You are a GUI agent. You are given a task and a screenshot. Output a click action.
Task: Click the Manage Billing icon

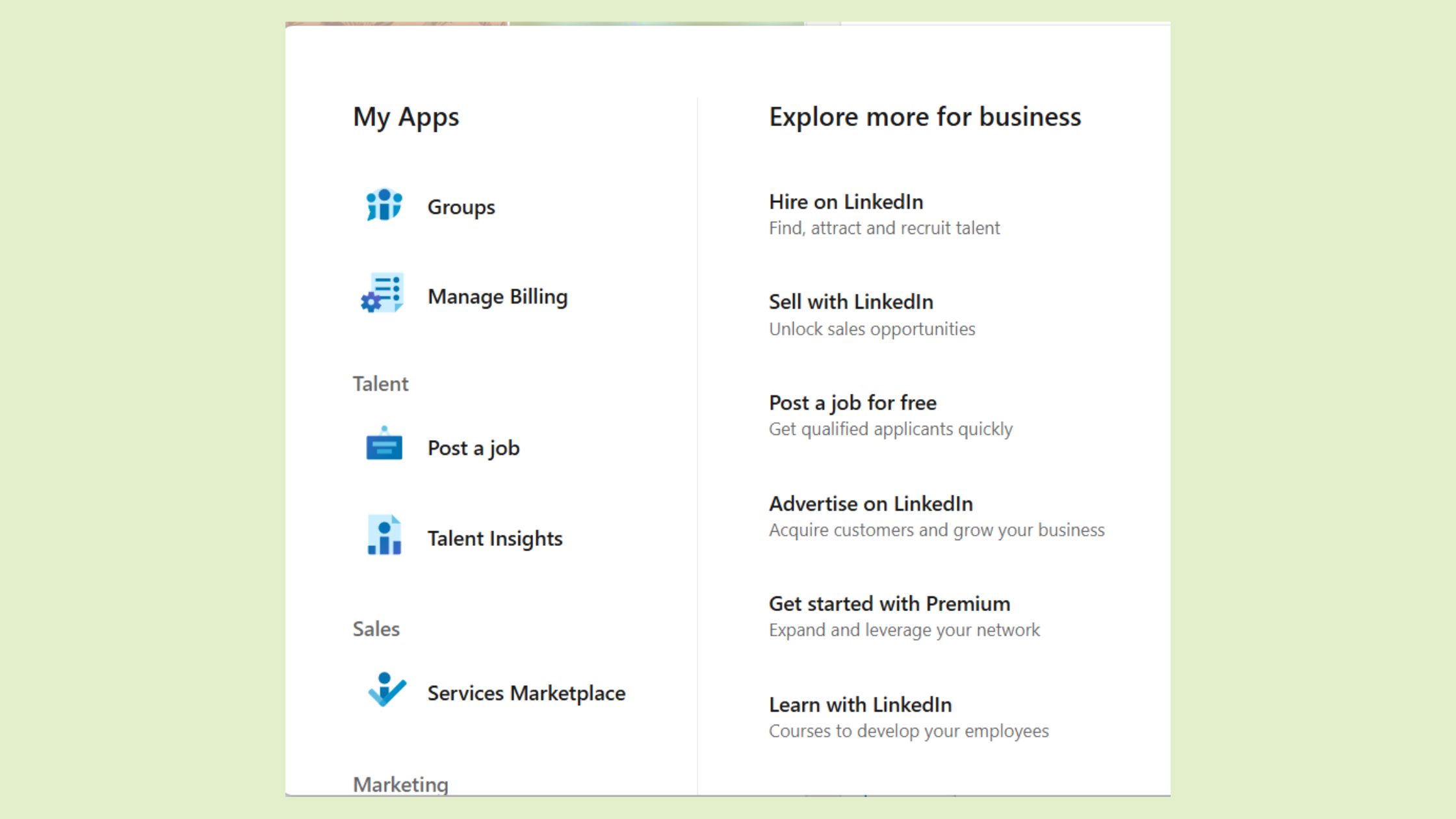tap(383, 293)
